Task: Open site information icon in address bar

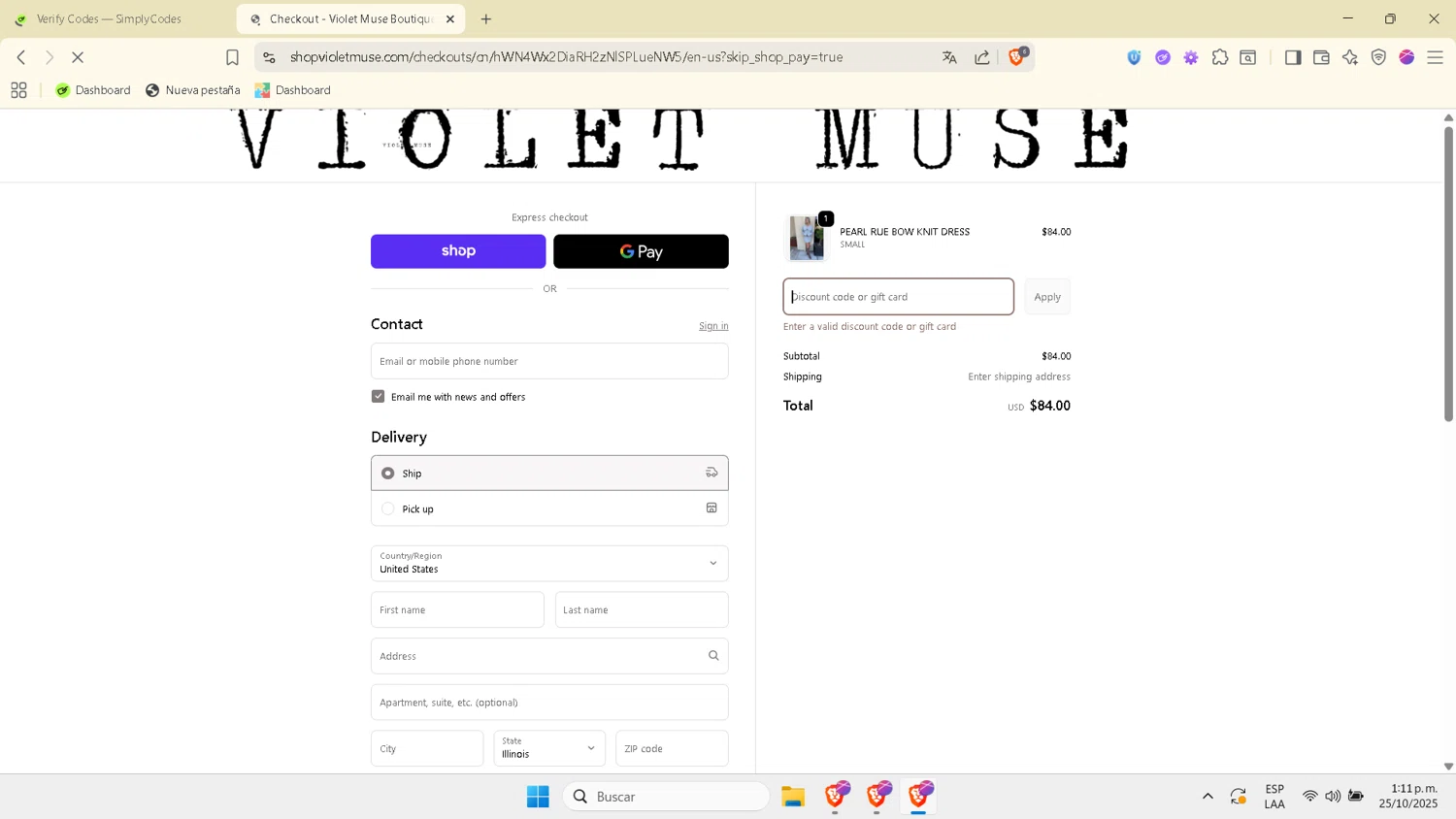Action: [x=269, y=57]
